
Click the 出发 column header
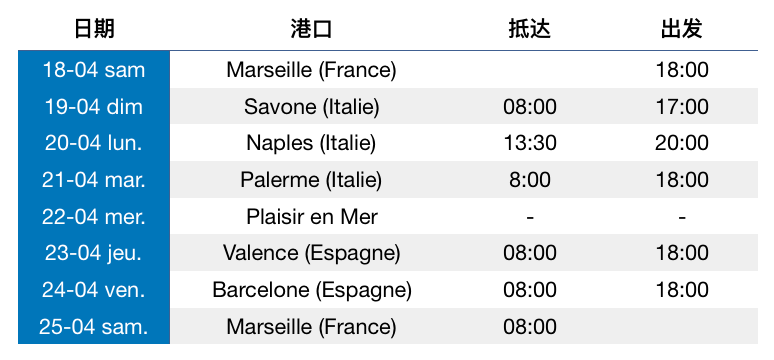pyautogui.click(x=682, y=29)
